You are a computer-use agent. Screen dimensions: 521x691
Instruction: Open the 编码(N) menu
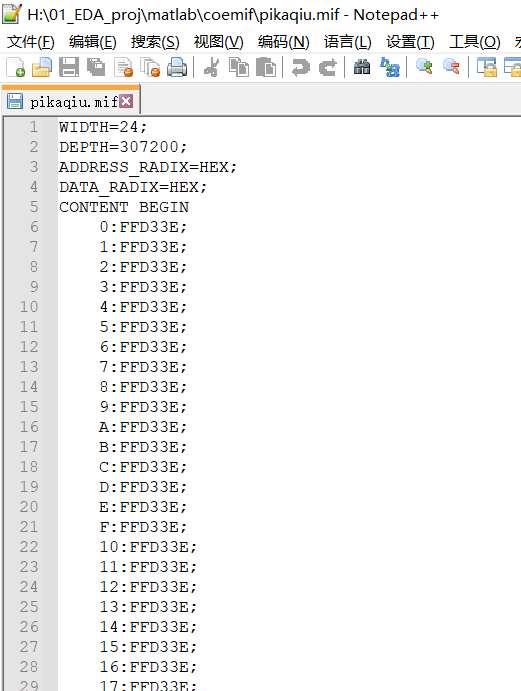pyautogui.click(x=284, y=42)
